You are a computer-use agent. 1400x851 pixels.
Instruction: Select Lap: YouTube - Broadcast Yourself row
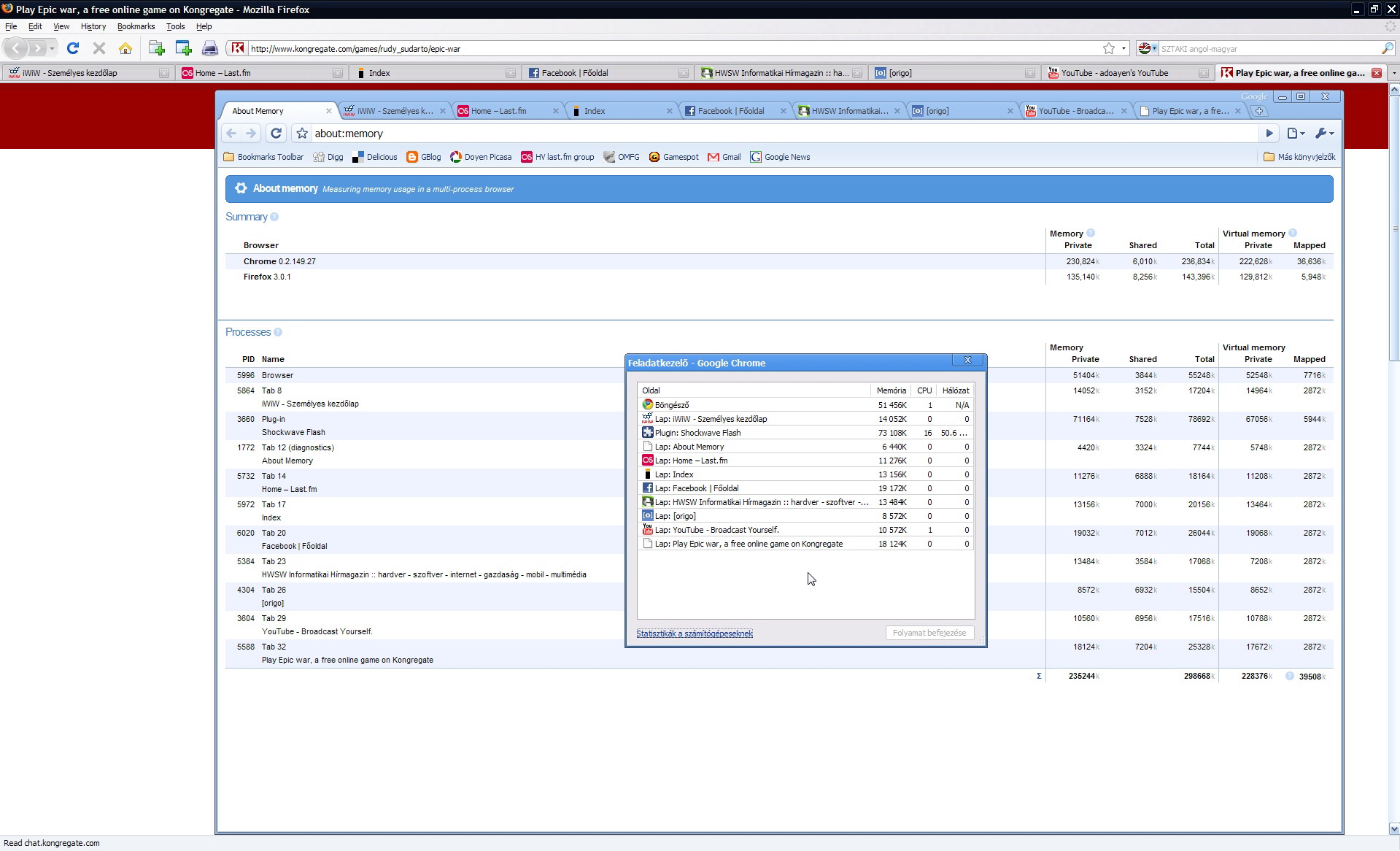pos(805,530)
